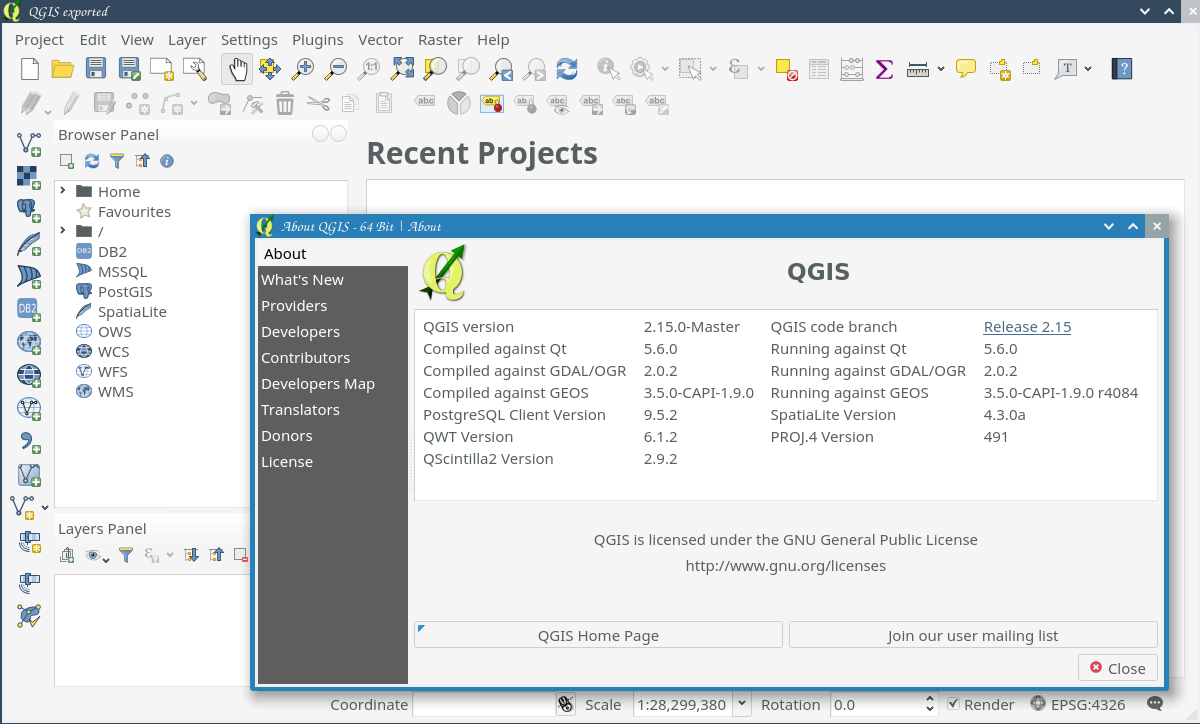Open the Plugins menu
The image size is (1200, 724).
pos(318,40)
